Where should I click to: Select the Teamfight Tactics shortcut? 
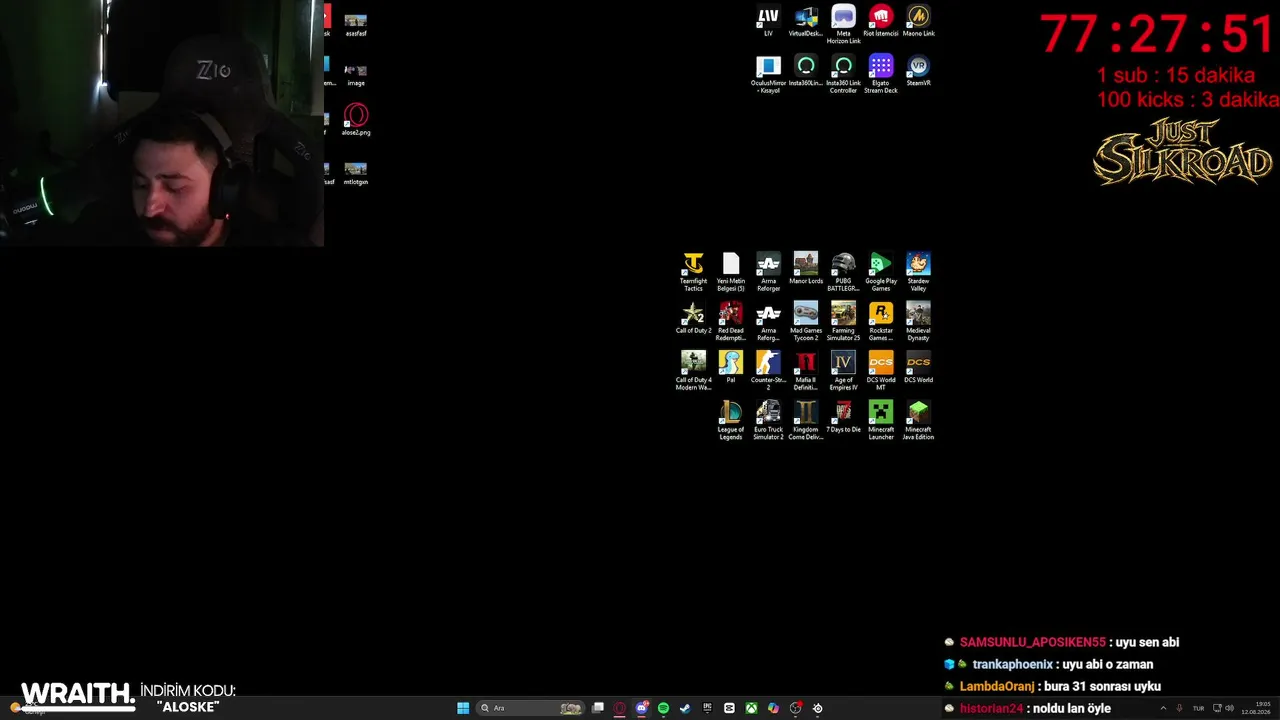pyautogui.click(x=693, y=272)
